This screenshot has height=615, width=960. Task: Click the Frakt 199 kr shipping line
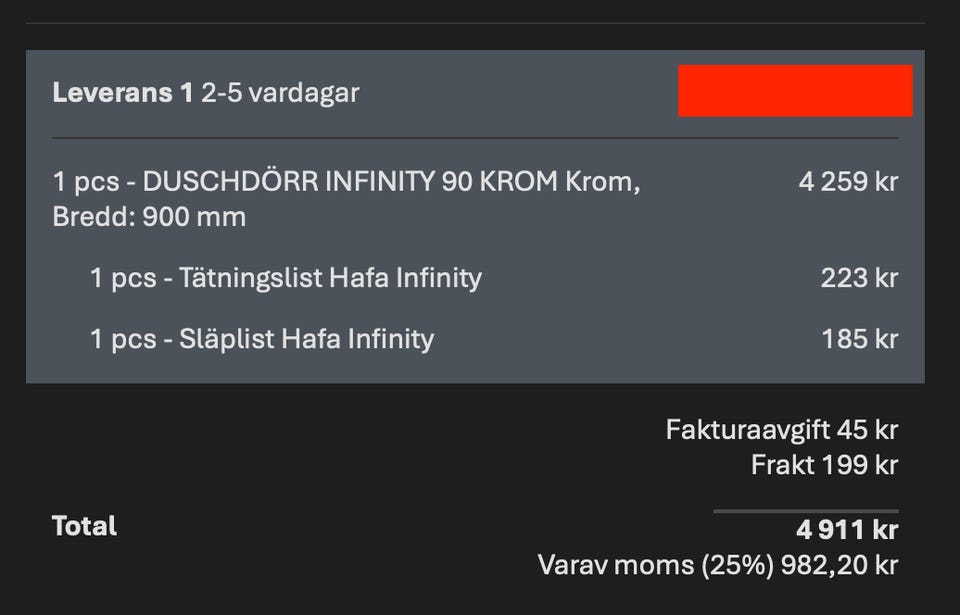[x=824, y=464]
